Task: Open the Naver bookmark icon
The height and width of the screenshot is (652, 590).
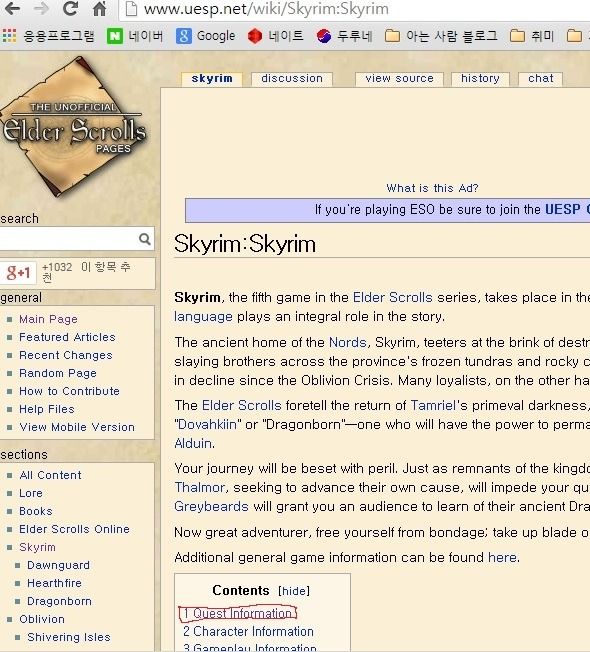Action: point(114,36)
